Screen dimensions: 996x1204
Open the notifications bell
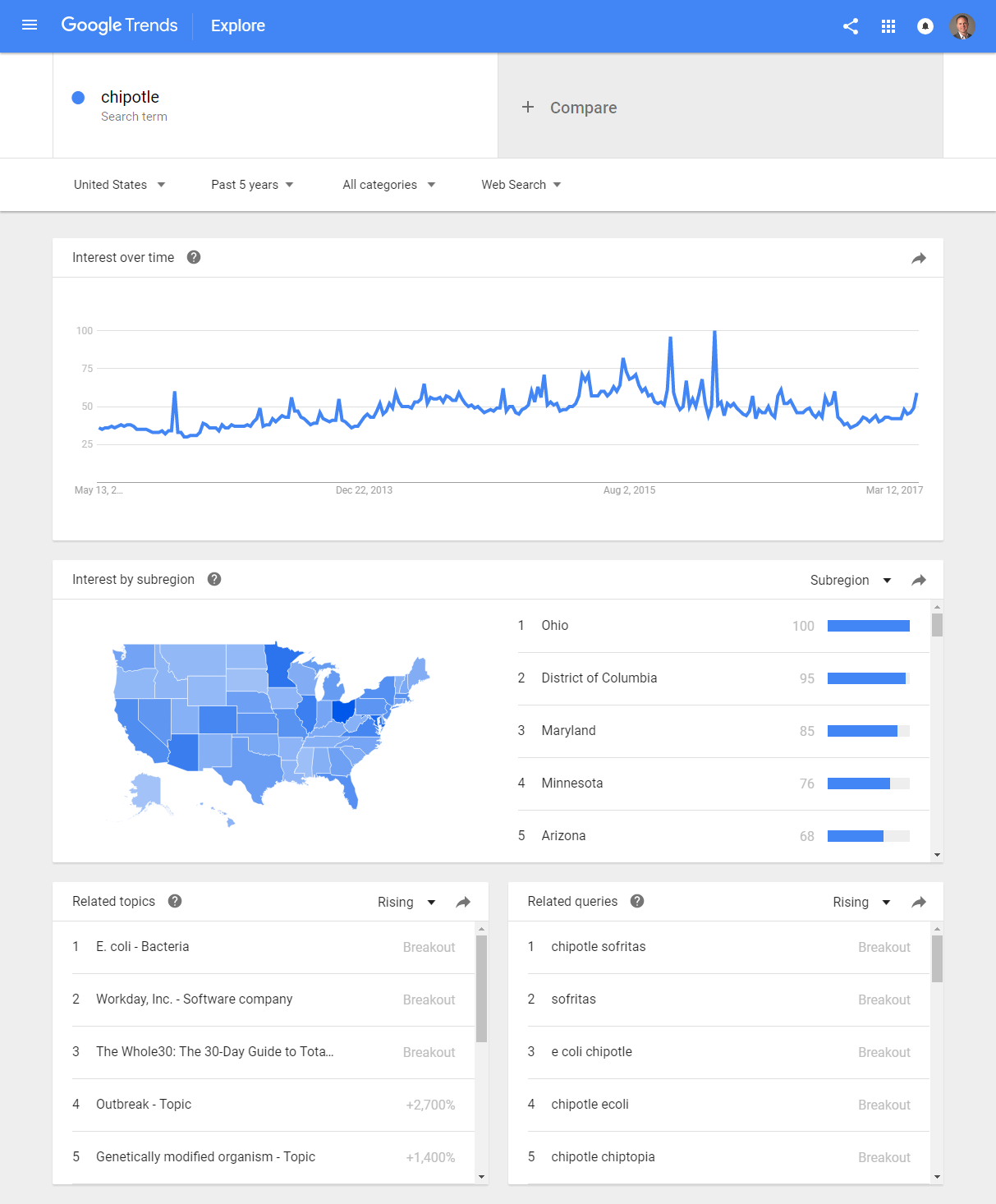(925, 26)
